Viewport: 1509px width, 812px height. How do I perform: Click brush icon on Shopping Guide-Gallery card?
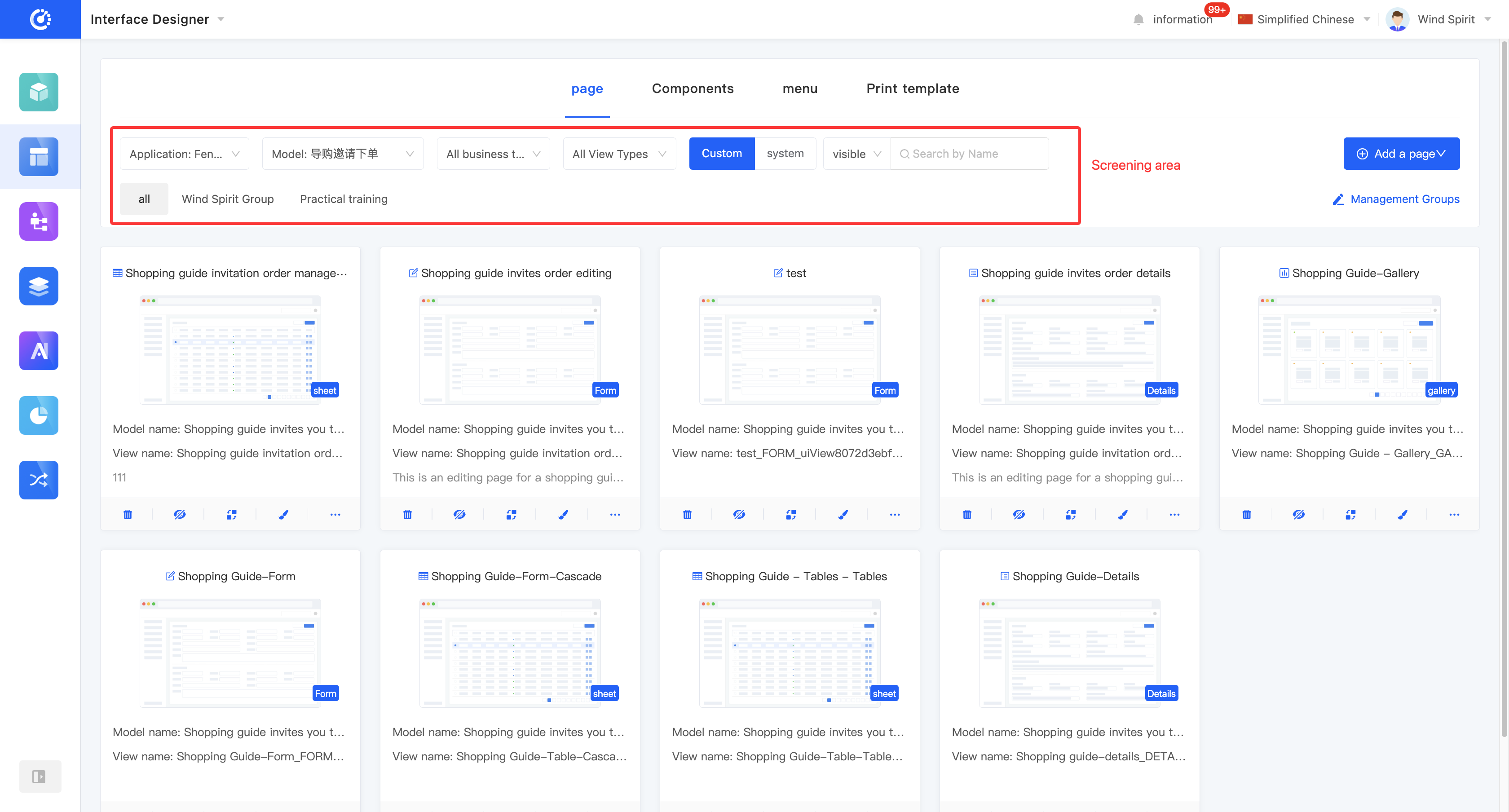(x=1403, y=514)
